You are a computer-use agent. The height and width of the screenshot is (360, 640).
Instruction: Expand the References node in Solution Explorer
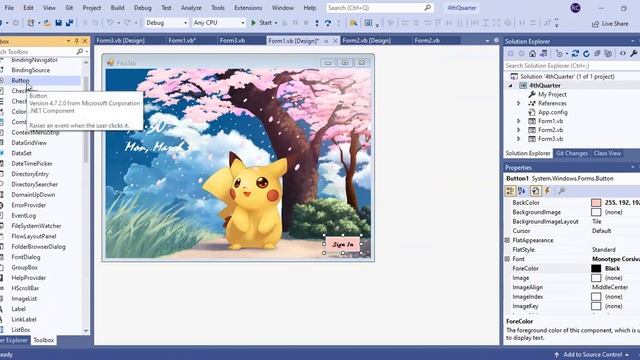point(519,104)
